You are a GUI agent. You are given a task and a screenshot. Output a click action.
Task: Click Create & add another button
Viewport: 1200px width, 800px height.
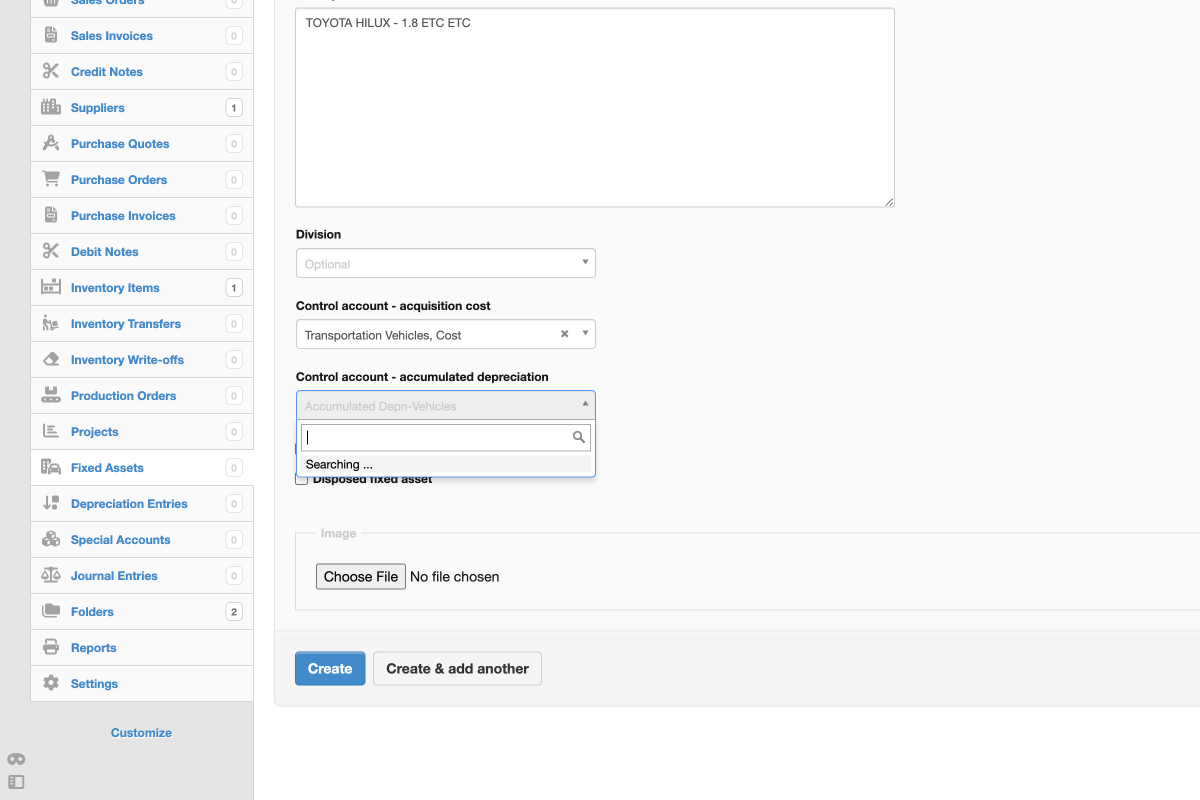tap(457, 669)
